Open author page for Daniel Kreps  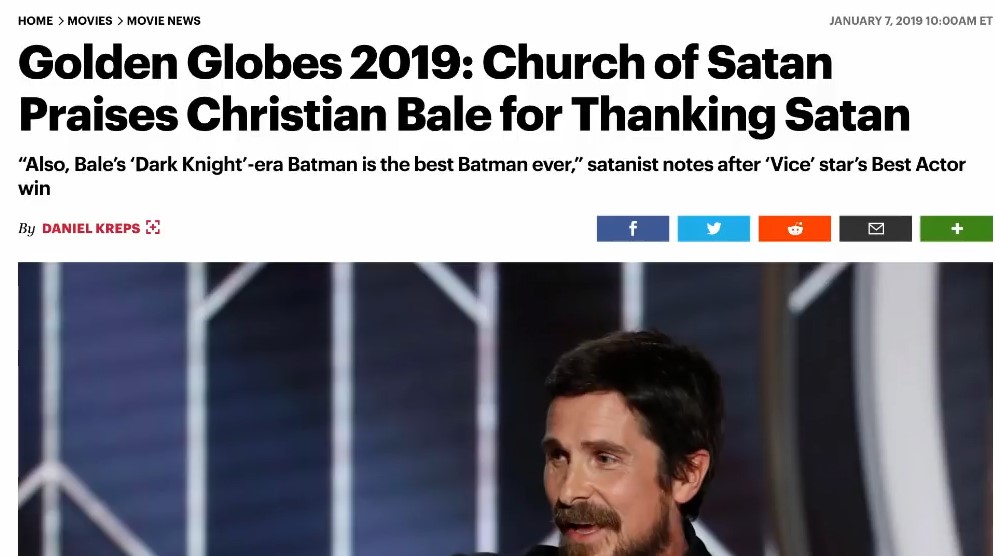(90, 229)
